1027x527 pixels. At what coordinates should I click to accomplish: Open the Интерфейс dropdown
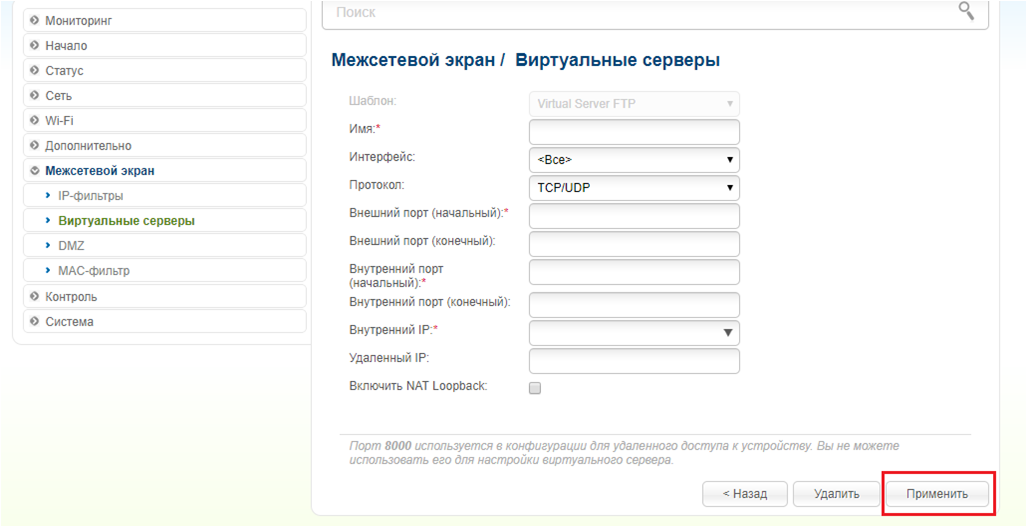coord(634,160)
